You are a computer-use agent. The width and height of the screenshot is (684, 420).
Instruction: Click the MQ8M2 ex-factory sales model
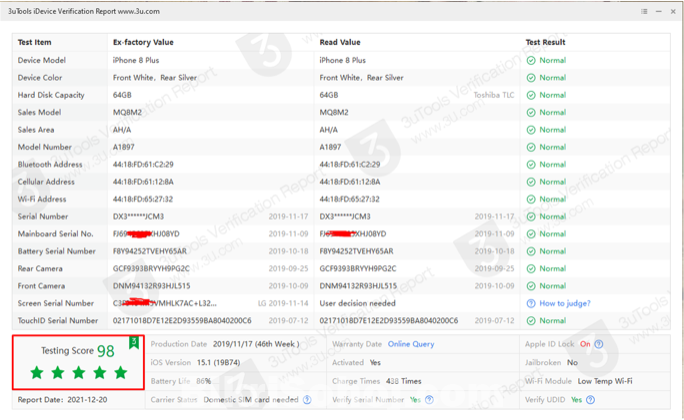tap(127, 113)
